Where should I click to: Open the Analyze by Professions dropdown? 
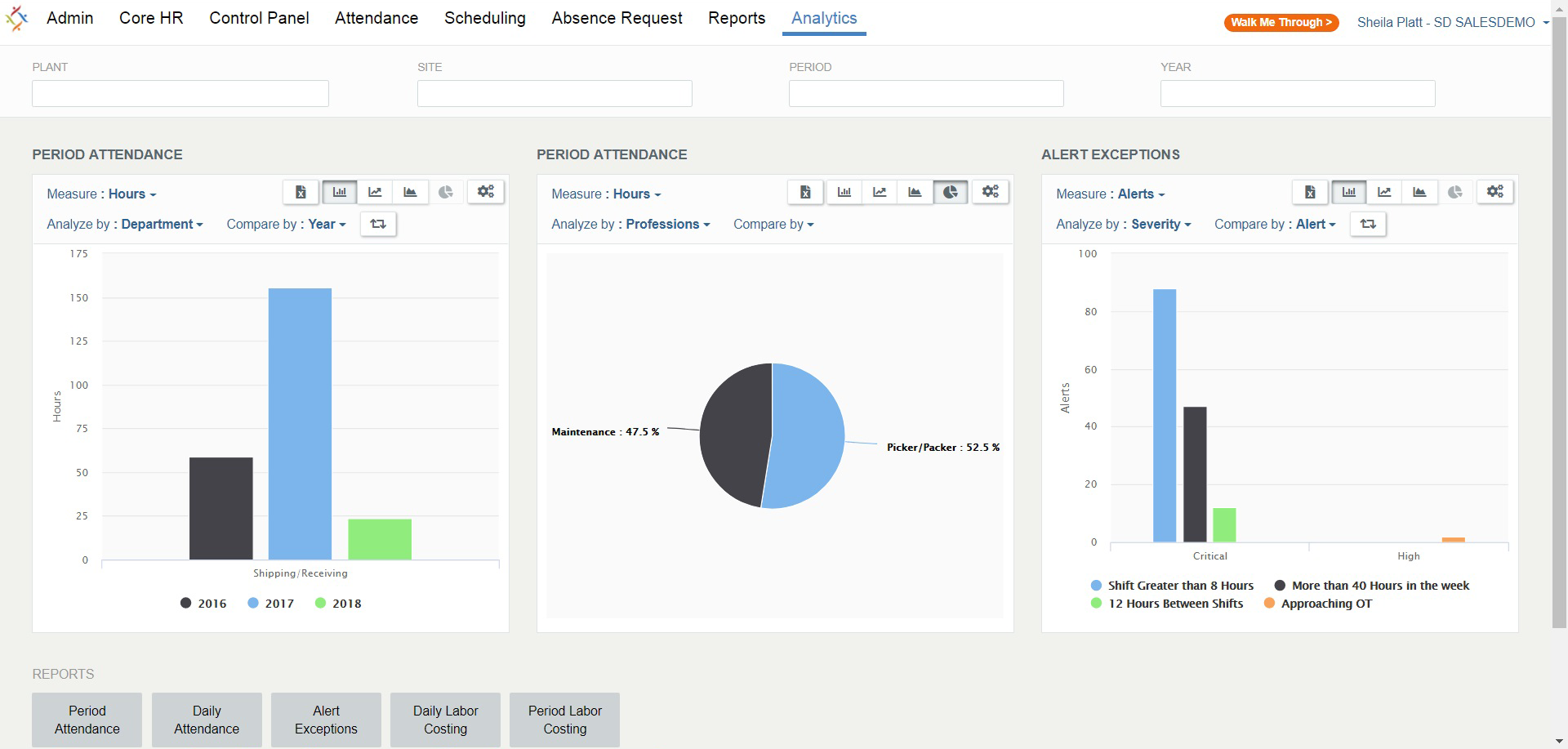pos(668,224)
